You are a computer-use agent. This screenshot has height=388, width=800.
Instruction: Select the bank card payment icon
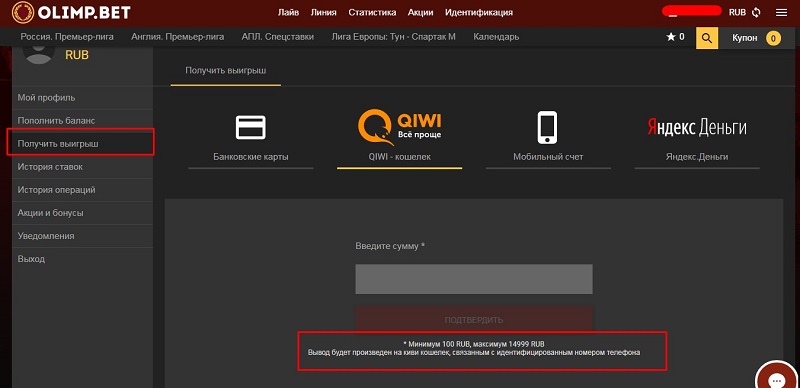pyautogui.click(x=251, y=127)
